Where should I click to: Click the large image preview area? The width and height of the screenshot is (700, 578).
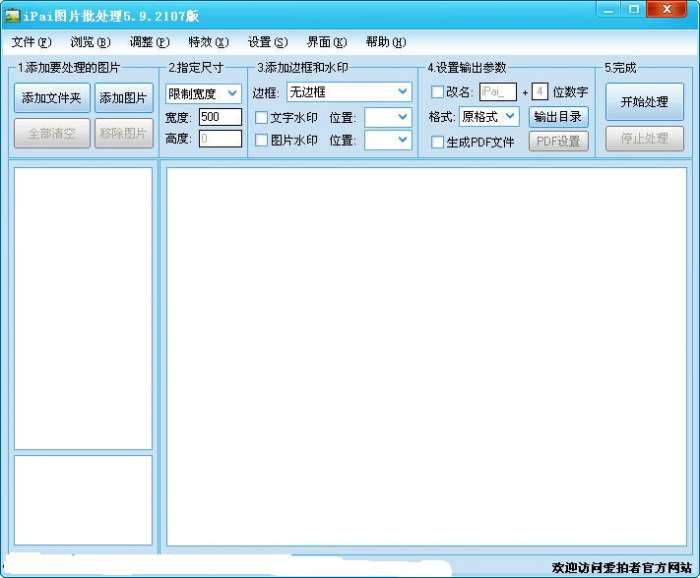pos(426,356)
